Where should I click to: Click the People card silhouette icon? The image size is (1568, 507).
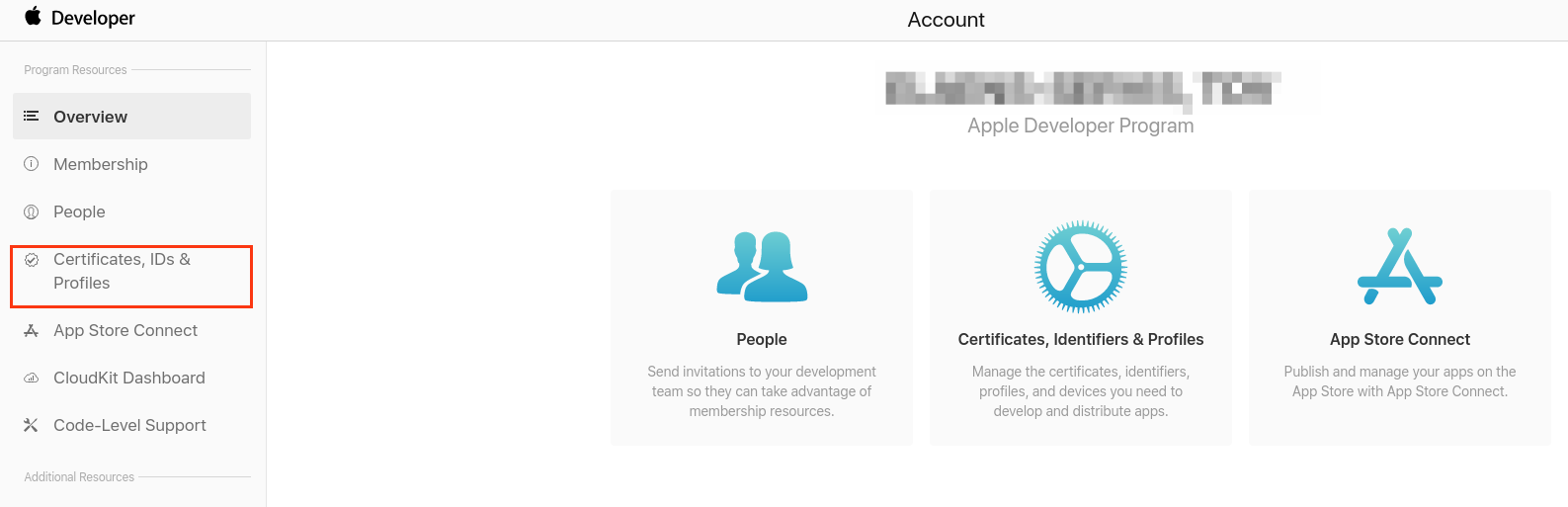pos(762,267)
